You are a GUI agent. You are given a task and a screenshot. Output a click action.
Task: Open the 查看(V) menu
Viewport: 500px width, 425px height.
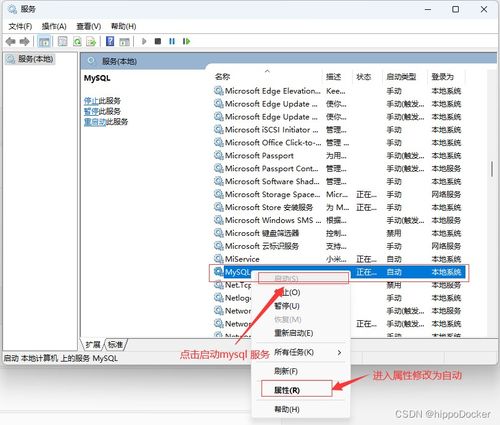point(89,26)
